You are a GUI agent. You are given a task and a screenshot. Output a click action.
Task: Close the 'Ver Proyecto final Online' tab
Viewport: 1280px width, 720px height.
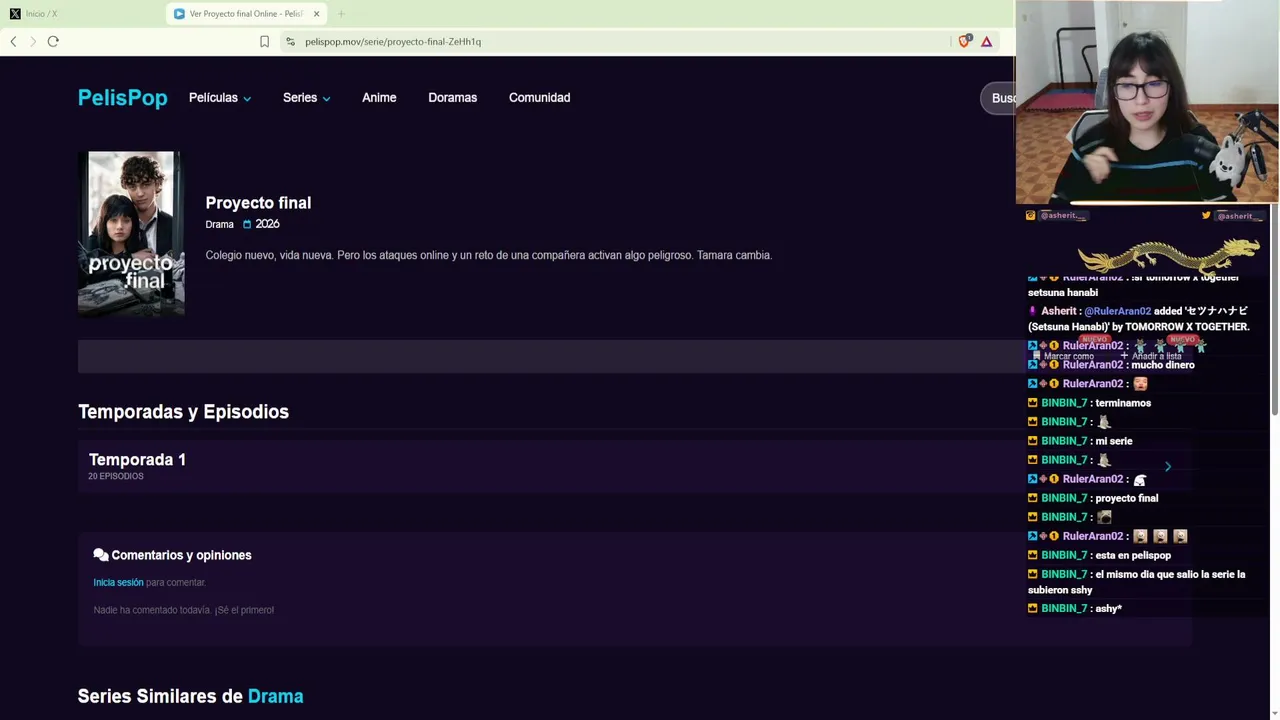pyautogui.click(x=316, y=14)
